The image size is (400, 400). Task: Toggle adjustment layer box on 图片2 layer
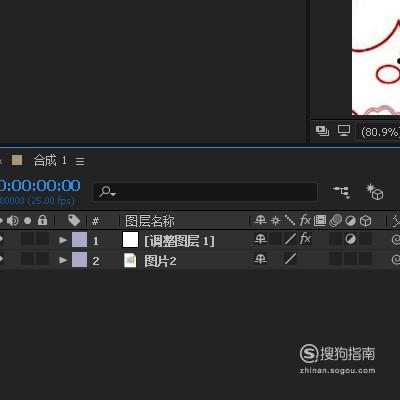coord(350,259)
